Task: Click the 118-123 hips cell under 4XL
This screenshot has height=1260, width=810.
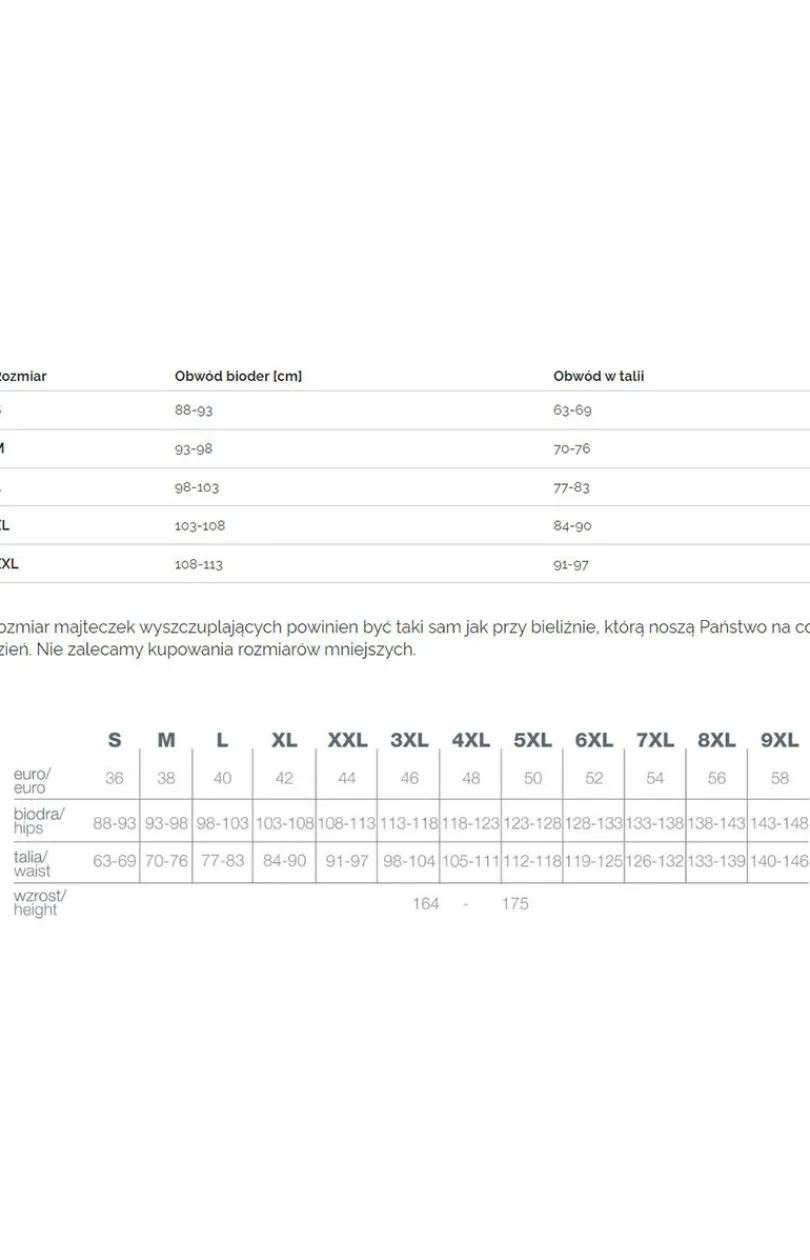Action: coord(471,824)
